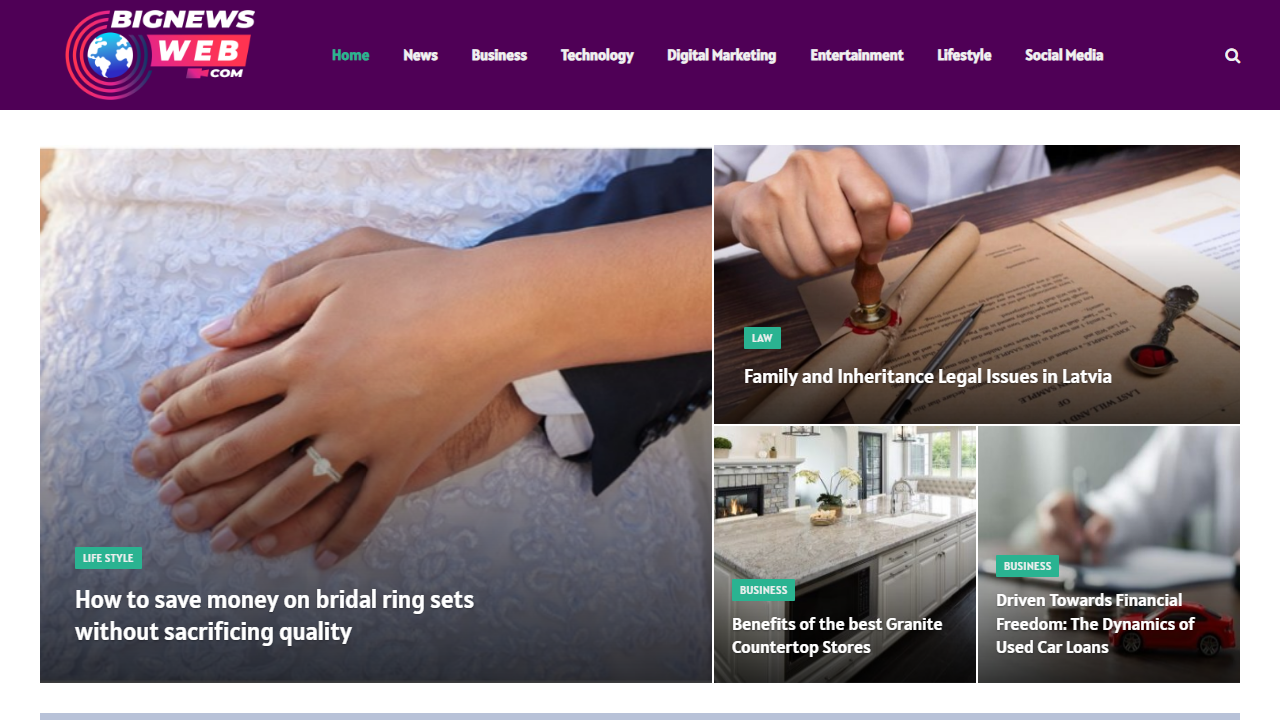Open Benefits of Granite Countertop Stores article
Image resolution: width=1280 pixels, height=720 pixels.
click(837, 635)
